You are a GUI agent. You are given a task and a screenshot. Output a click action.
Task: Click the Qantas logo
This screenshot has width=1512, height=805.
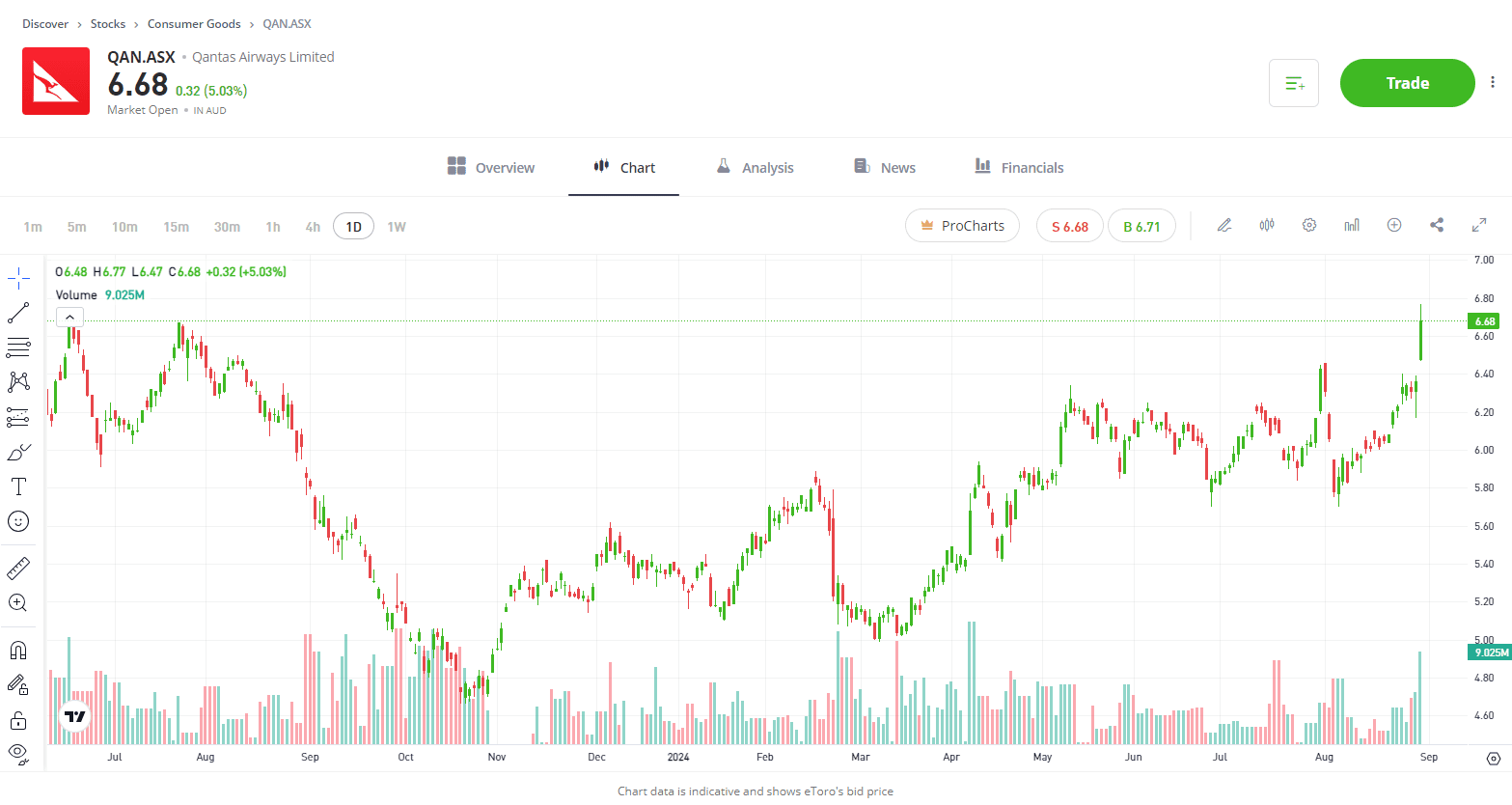point(56,81)
